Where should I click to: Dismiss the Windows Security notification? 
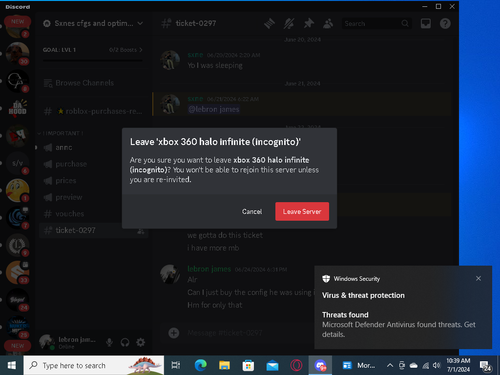tap(478, 278)
